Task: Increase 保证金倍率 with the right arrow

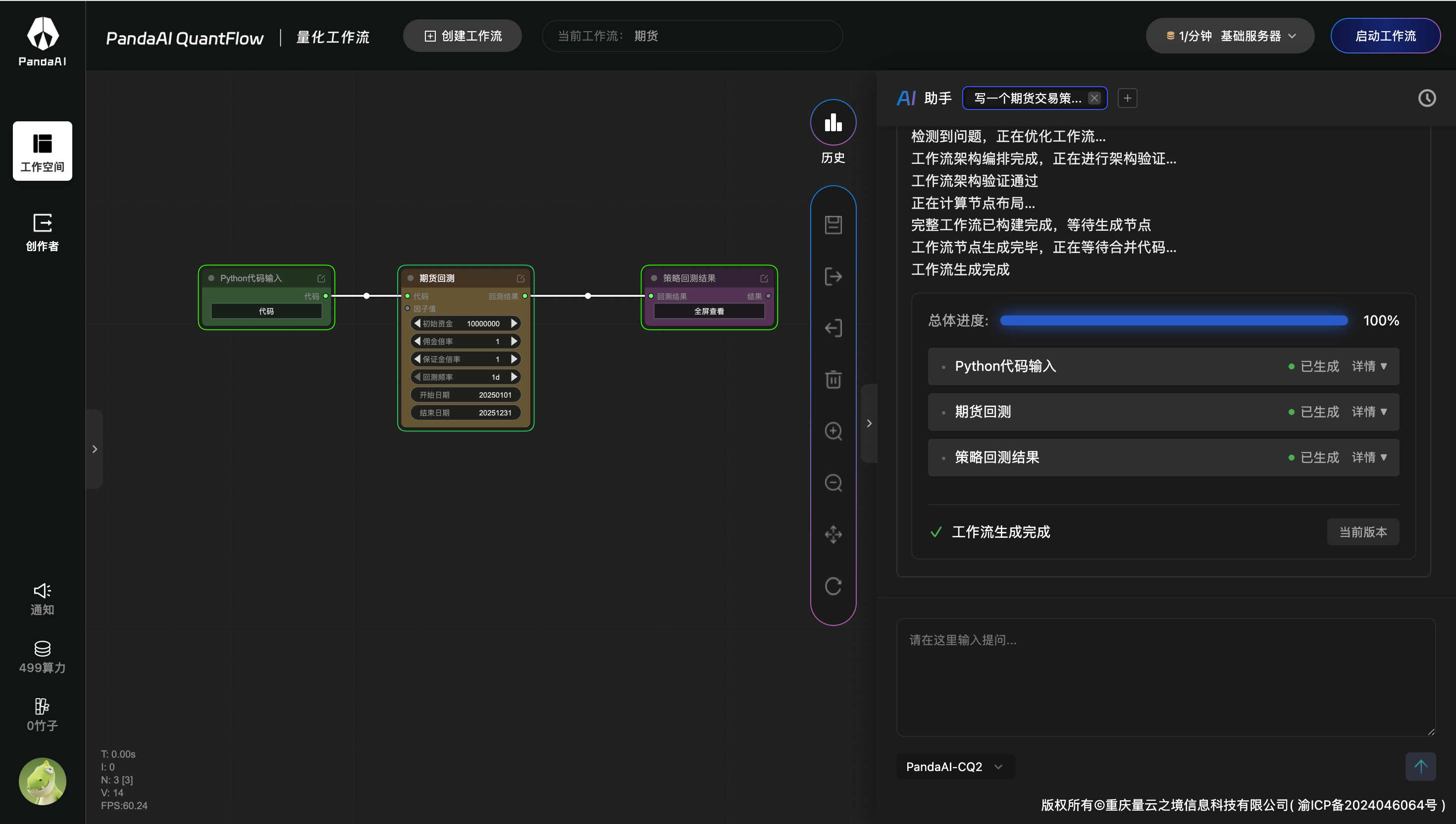Action: pos(515,359)
